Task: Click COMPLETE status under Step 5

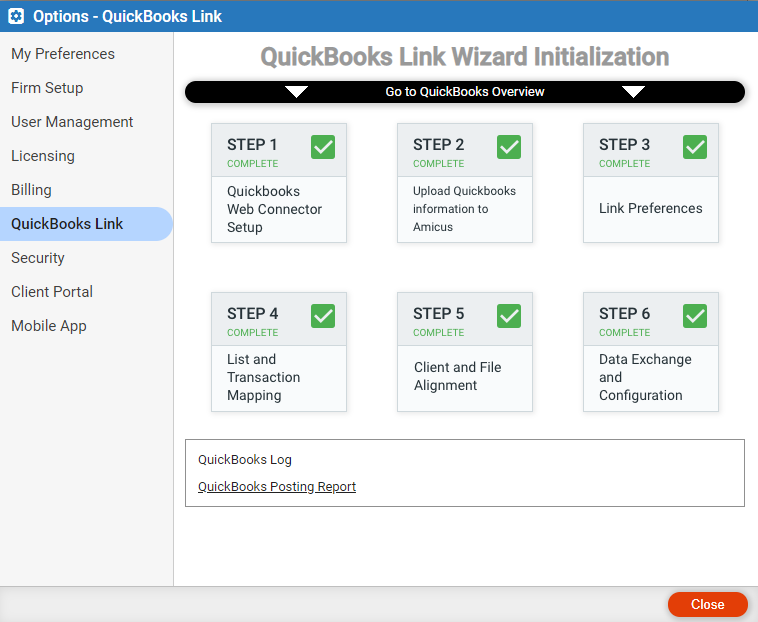Action: (x=438, y=333)
